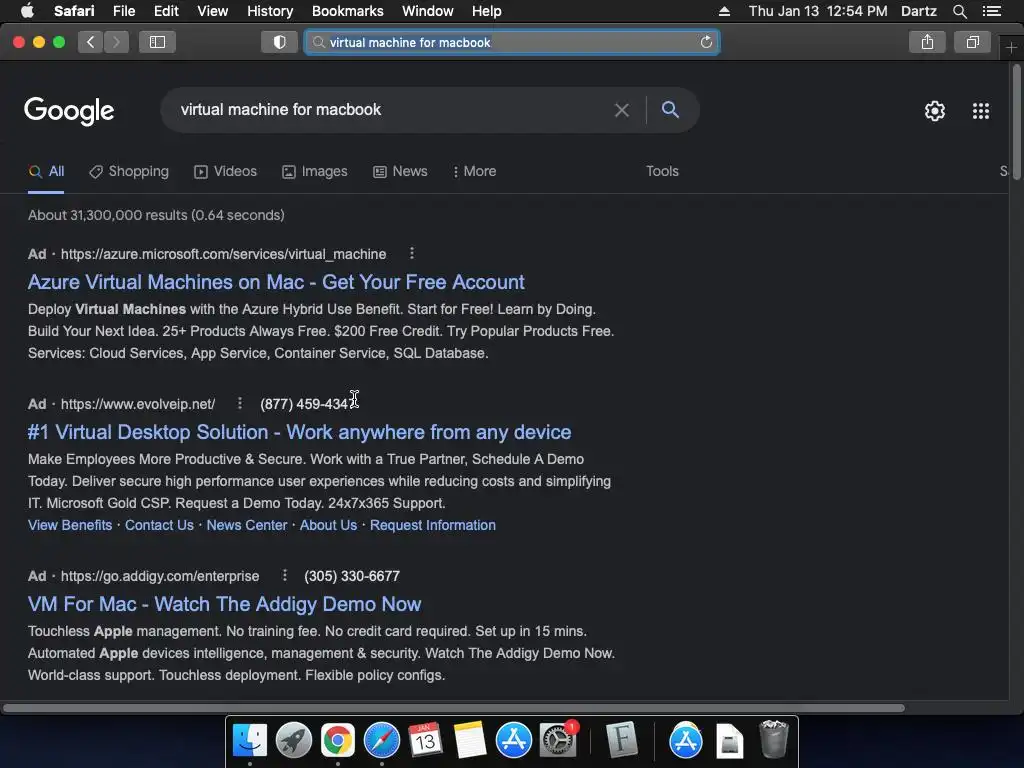The height and width of the screenshot is (768, 1024).
Task: Launch Google Chrome from the Dock
Action: (338, 741)
